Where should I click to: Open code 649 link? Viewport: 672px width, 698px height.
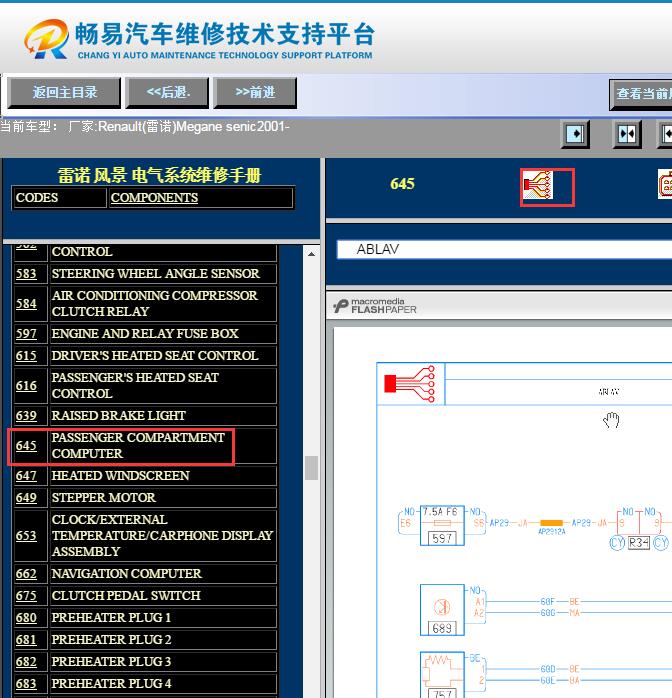point(26,498)
